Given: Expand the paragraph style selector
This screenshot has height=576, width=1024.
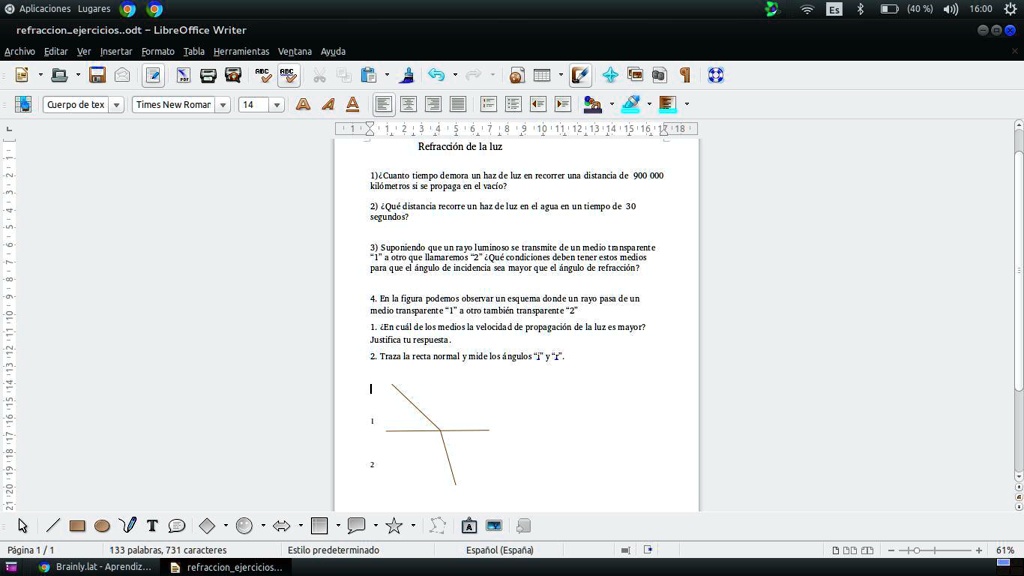Looking at the screenshot, I should [118, 103].
